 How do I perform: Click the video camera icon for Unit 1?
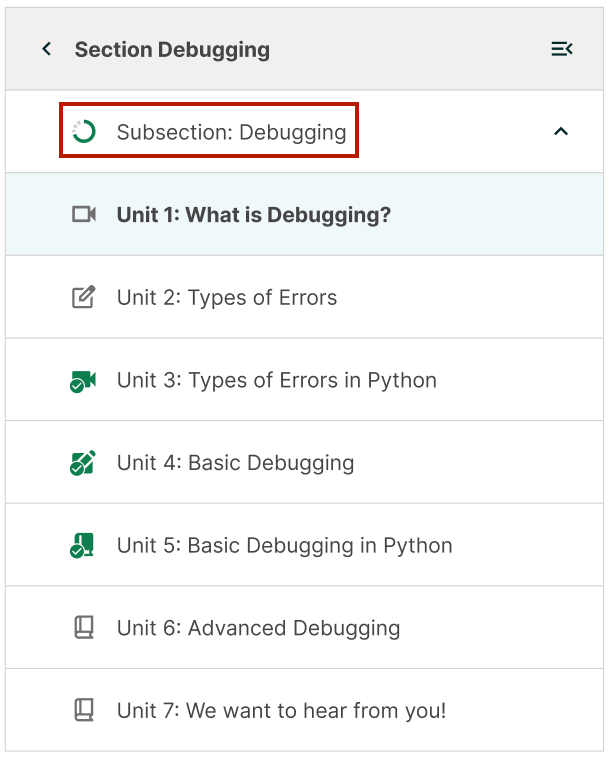tap(84, 215)
